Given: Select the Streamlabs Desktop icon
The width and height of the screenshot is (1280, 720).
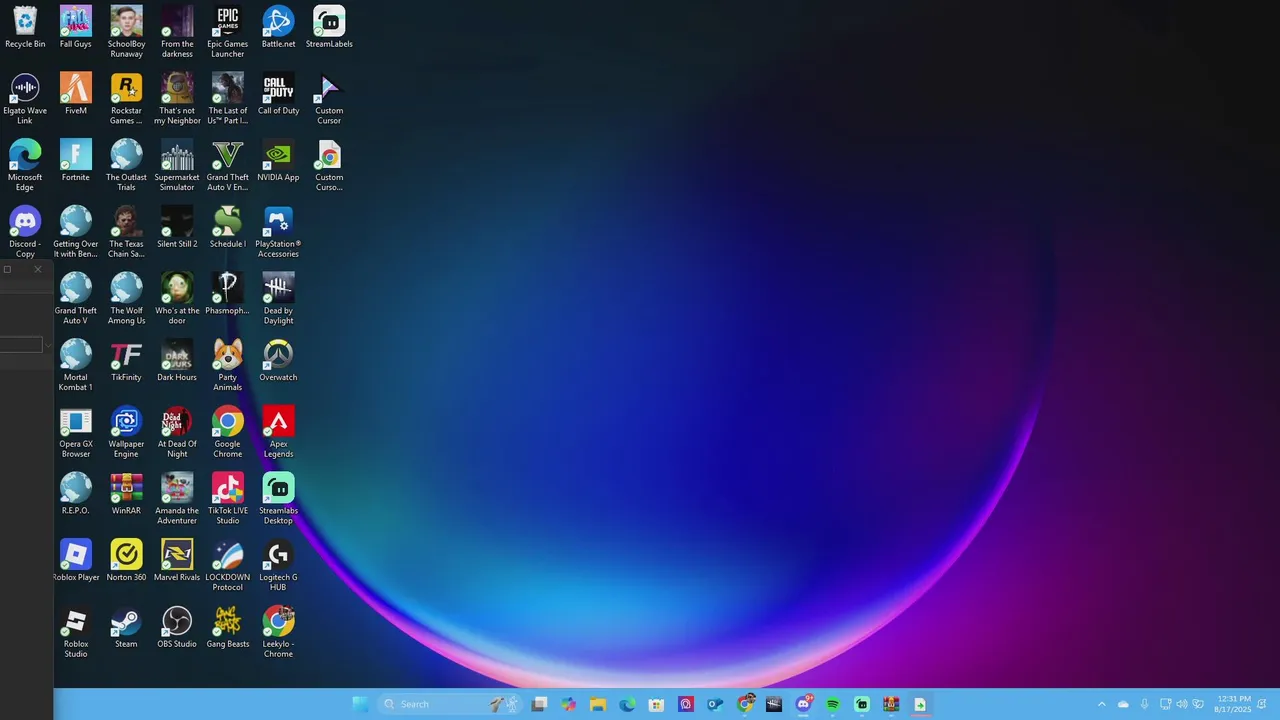Looking at the screenshot, I should (278, 498).
